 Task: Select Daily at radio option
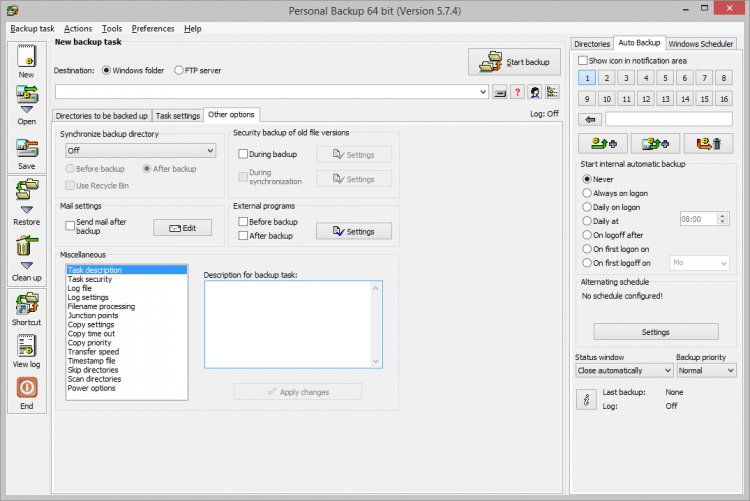pyautogui.click(x=587, y=221)
